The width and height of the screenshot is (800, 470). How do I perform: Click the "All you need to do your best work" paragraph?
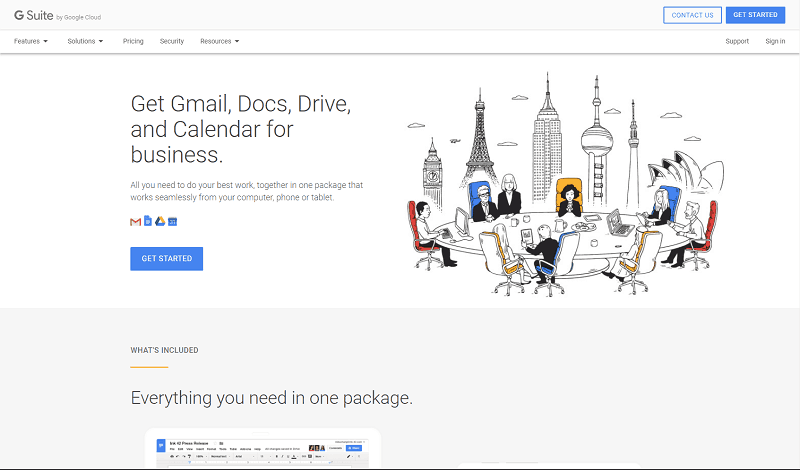(x=246, y=191)
